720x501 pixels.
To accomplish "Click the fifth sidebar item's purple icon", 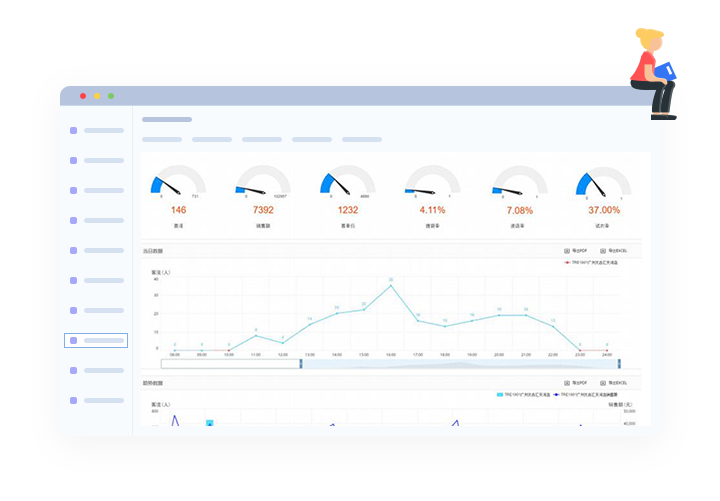I will point(73,250).
